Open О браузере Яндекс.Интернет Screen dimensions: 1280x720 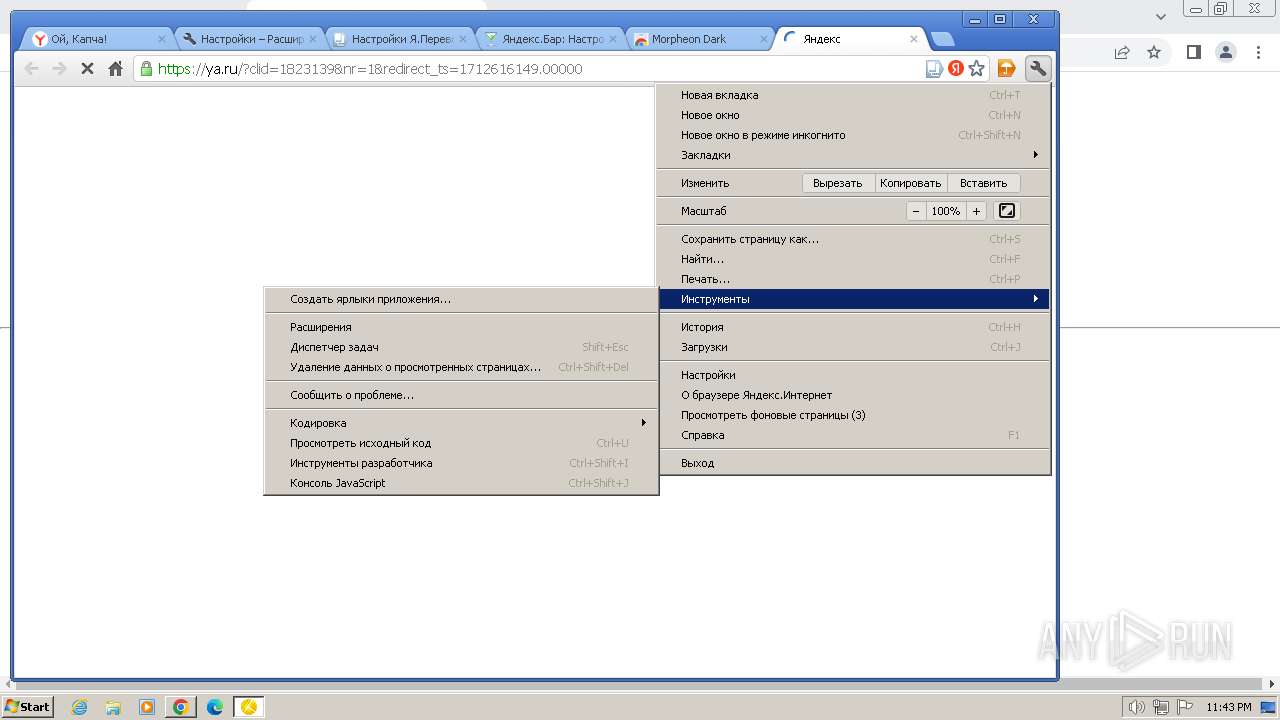[854, 395]
